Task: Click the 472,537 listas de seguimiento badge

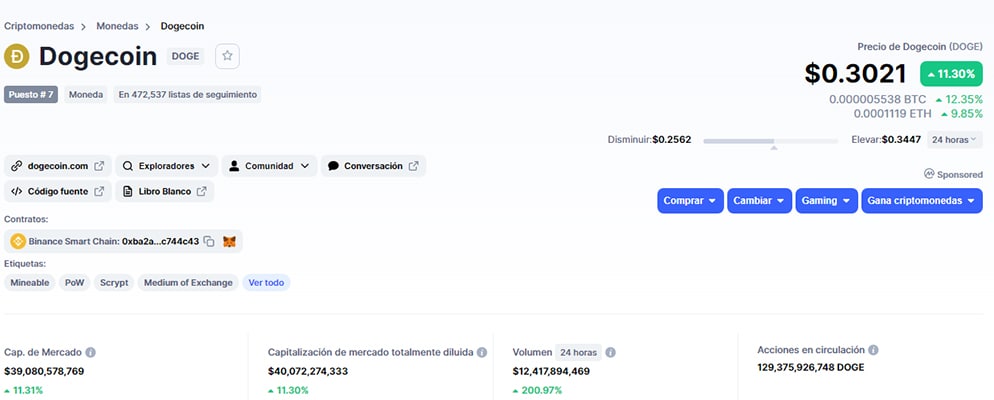Action: (x=188, y=94)
